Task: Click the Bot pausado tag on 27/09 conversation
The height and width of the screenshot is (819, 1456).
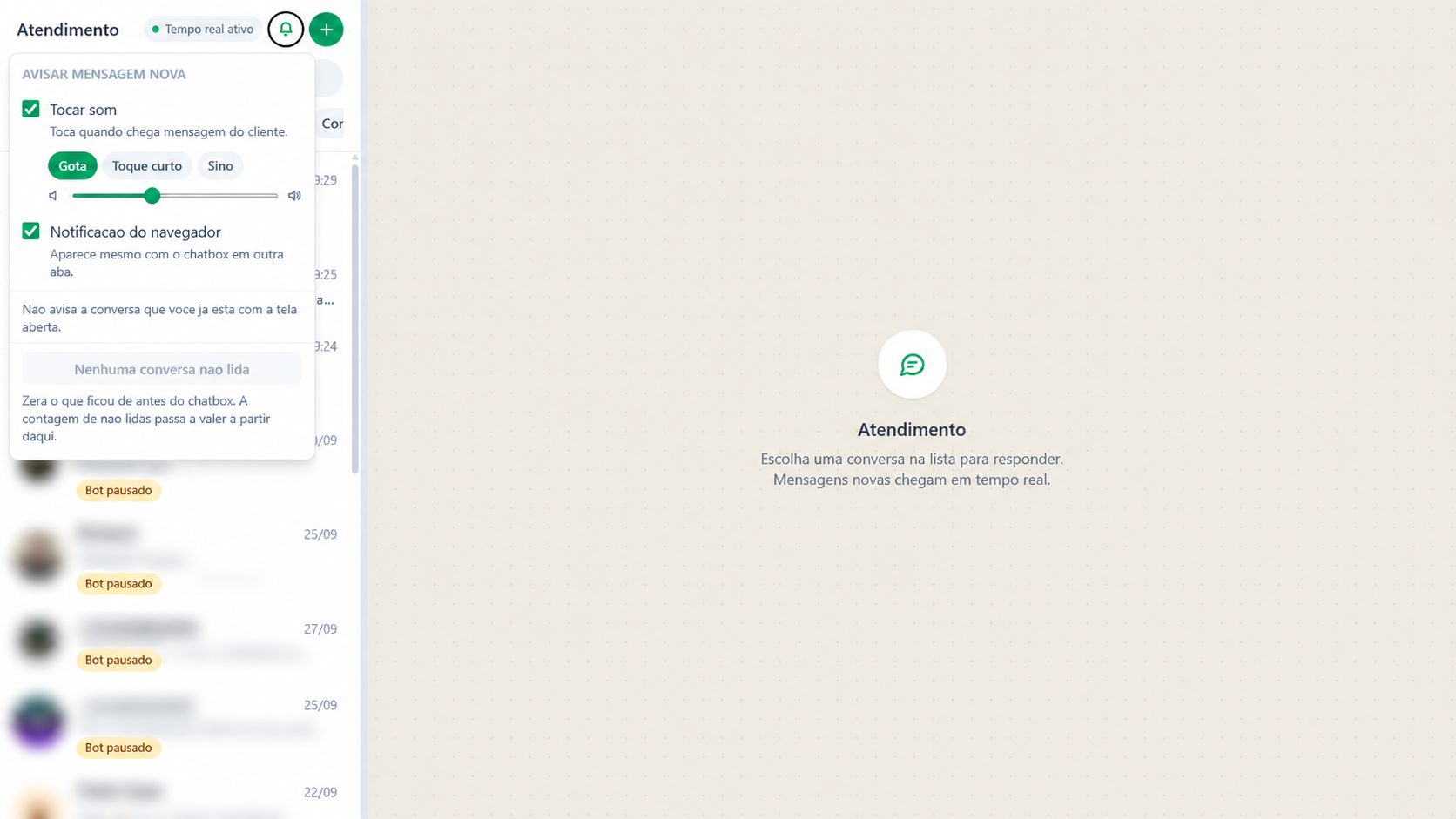Action: 118,660
